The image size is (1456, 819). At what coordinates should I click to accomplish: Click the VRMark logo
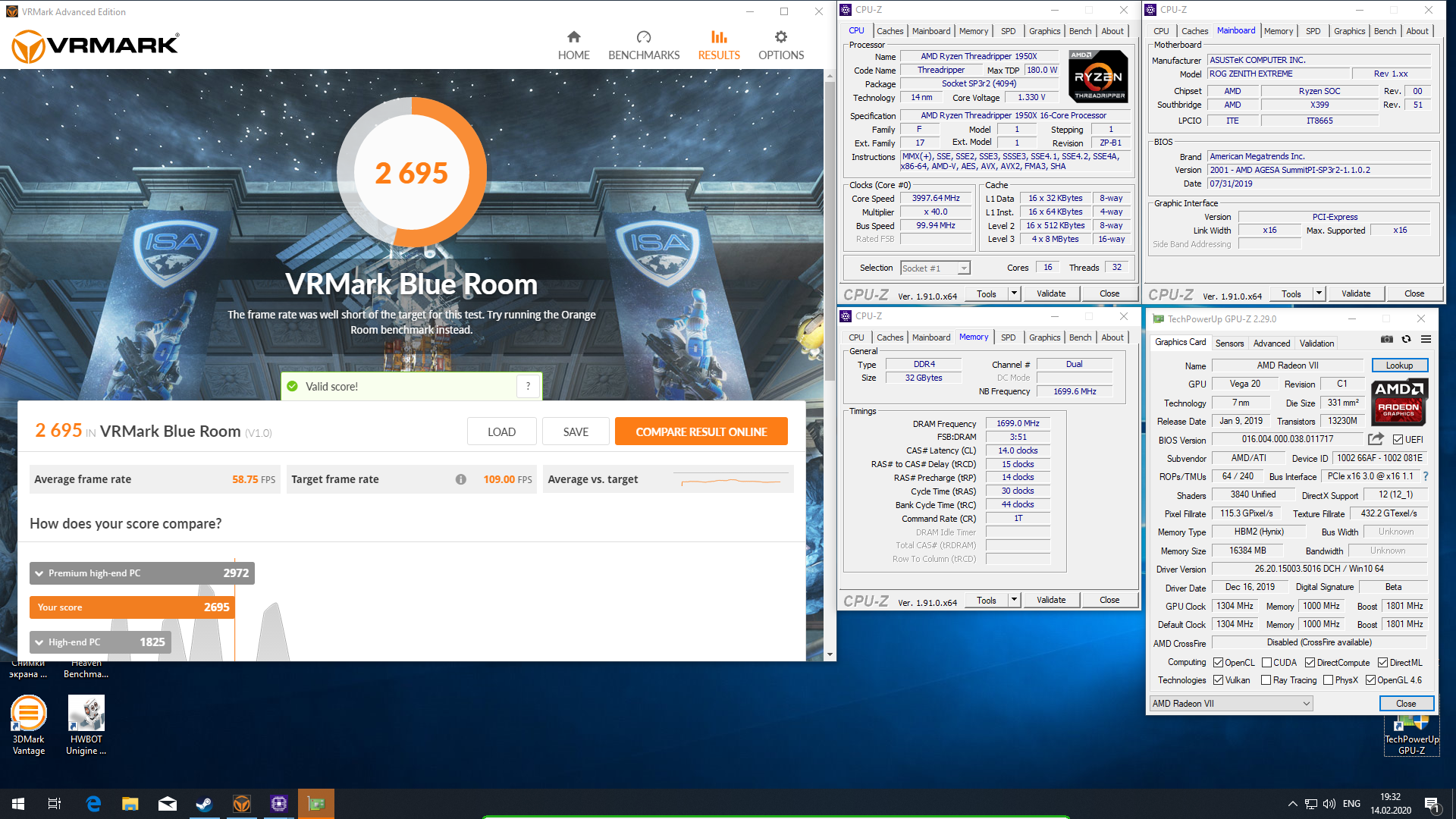96,46
